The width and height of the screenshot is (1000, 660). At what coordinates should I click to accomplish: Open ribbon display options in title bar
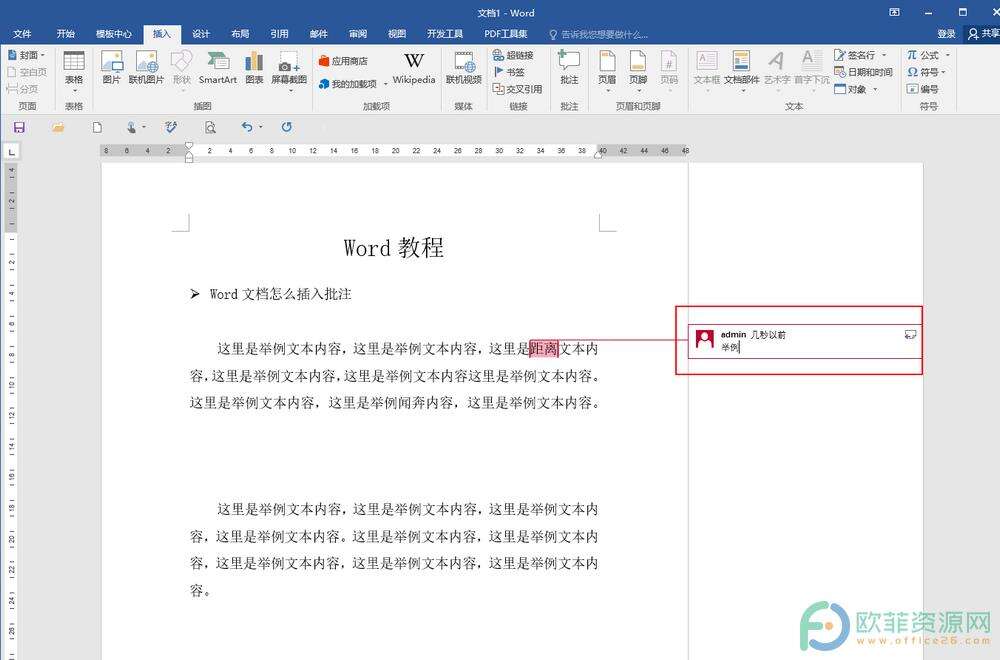tap(895, 12)
